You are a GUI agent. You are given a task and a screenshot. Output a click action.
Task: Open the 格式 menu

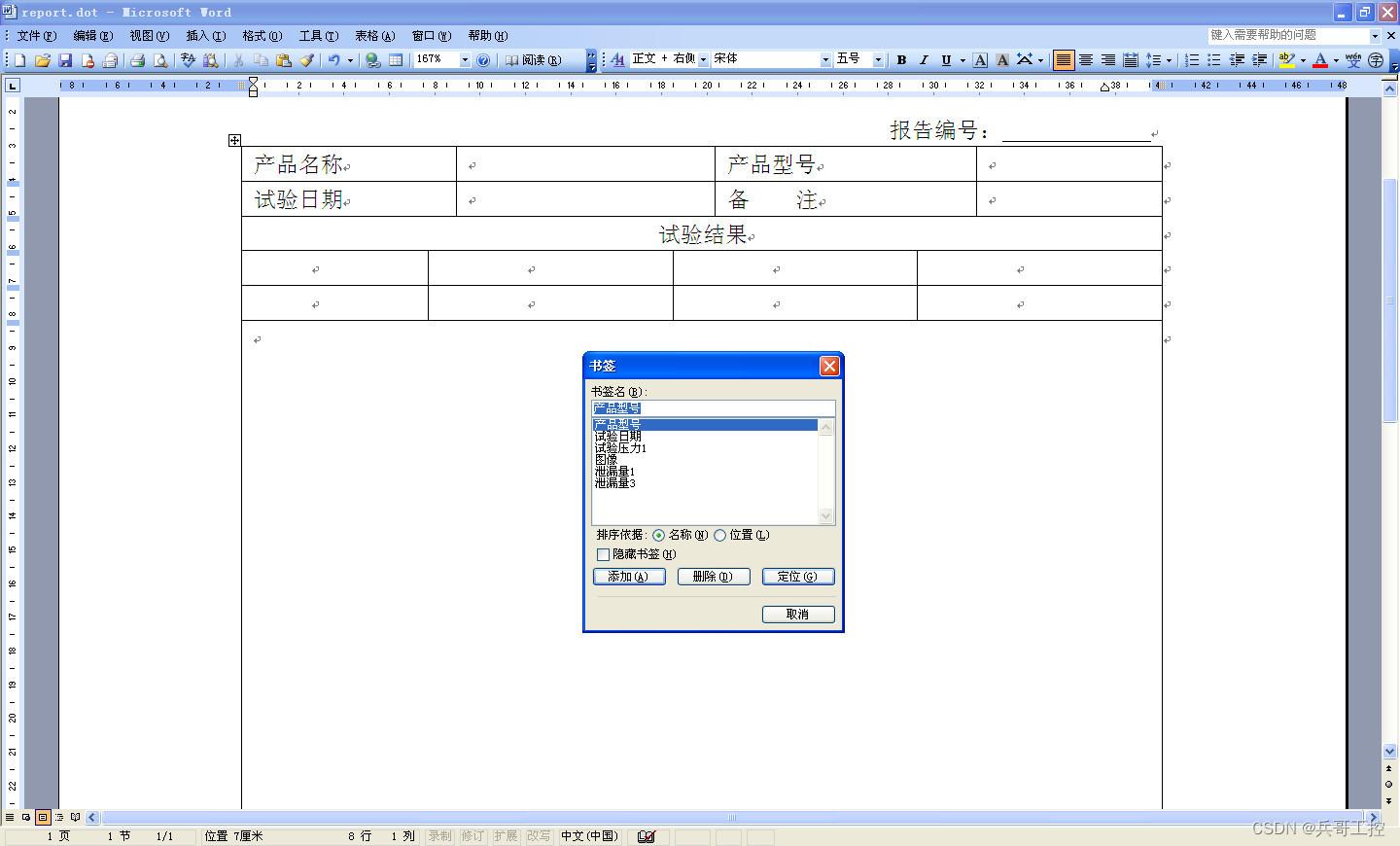(262, 36)
